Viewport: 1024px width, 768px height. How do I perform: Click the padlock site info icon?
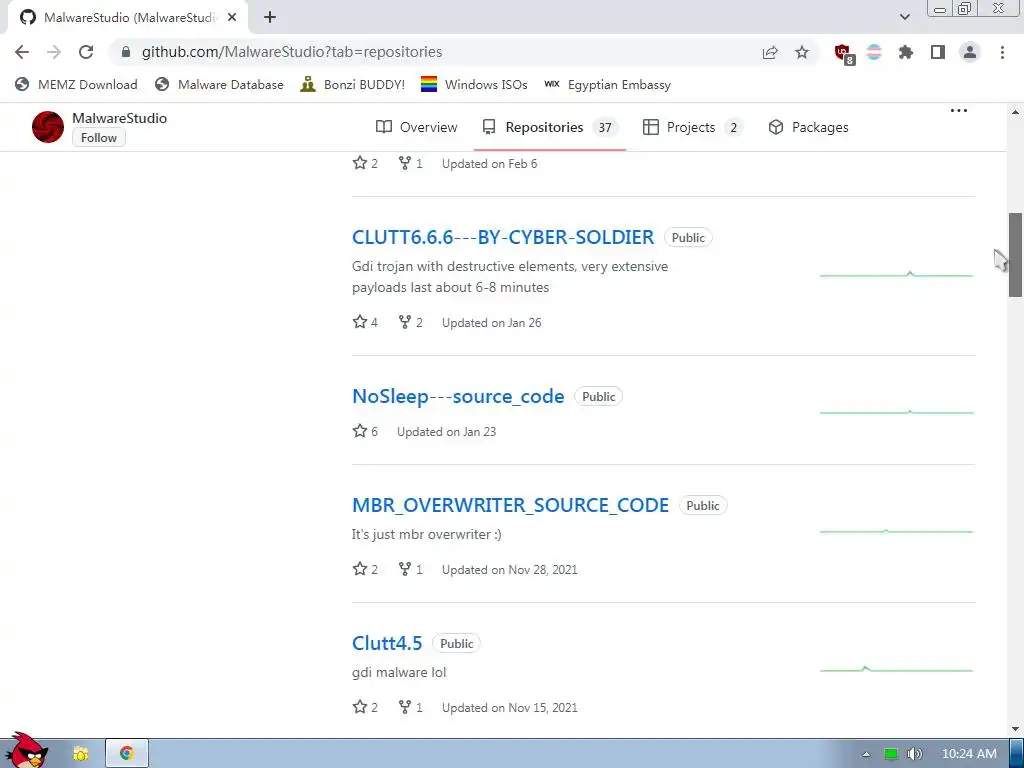[x=125, y=52]
